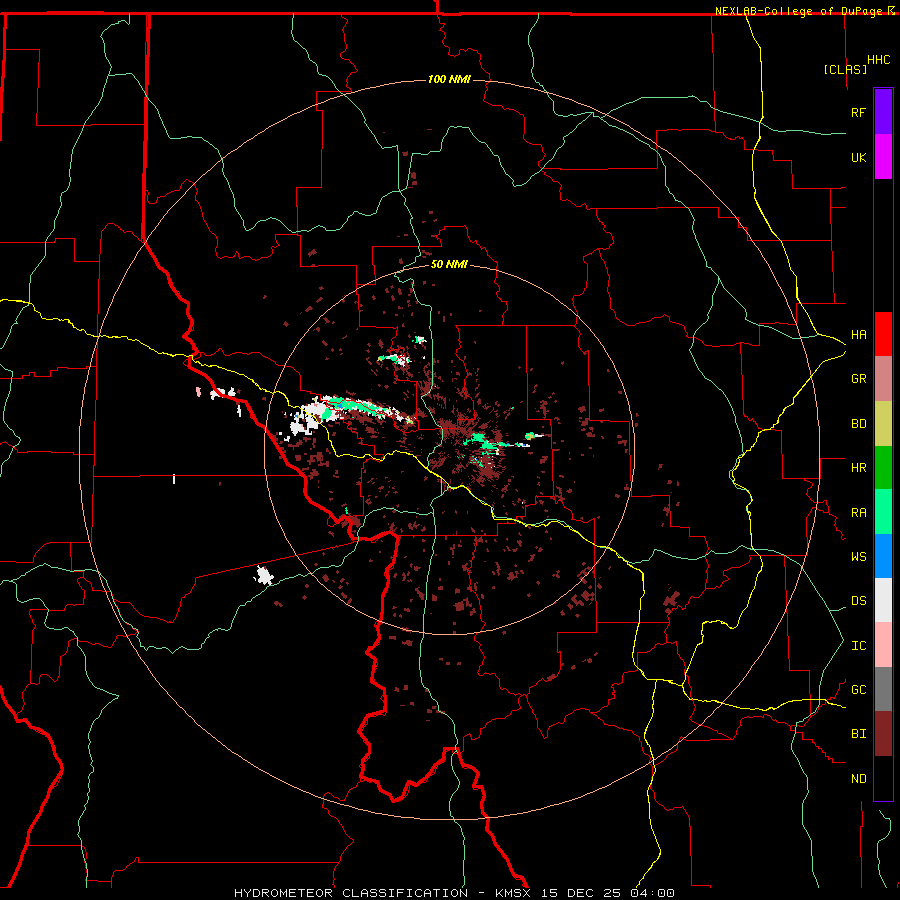Click the "100 NMI" range ring label
The height and width of the screenshot is (900, 900).
tap(449, 79)
